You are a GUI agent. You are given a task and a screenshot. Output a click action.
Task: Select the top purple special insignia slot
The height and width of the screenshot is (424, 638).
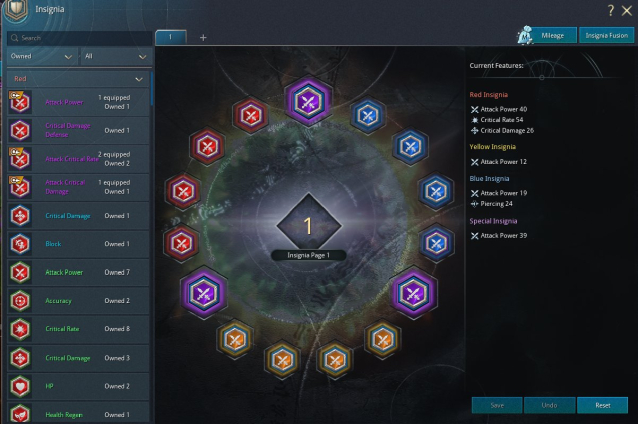(308, 102)
